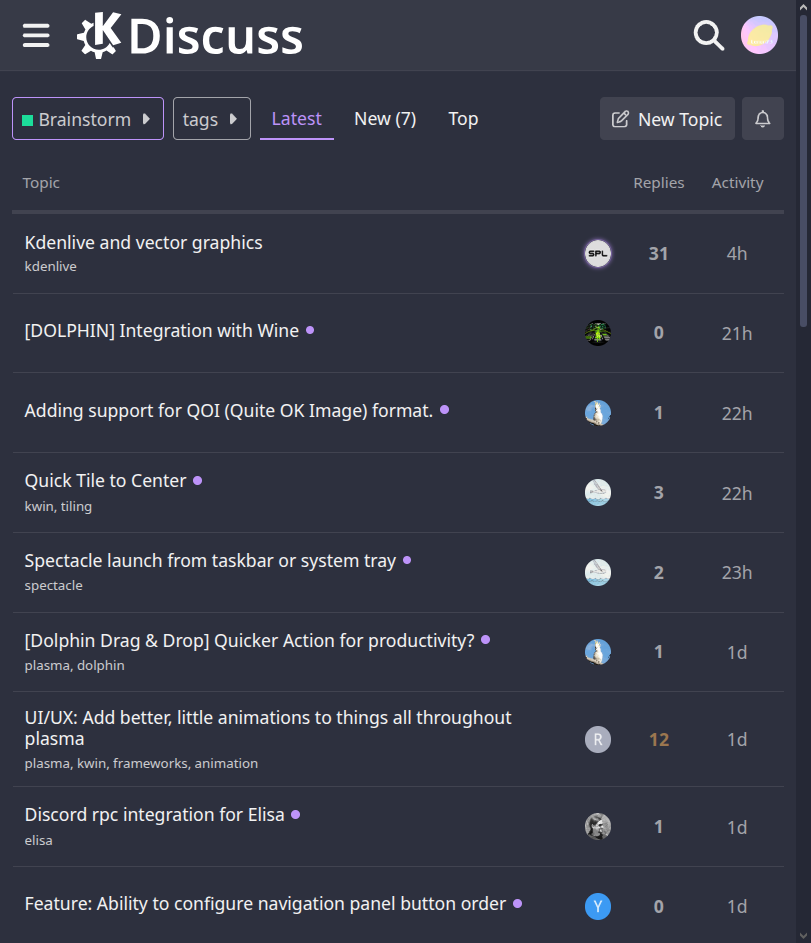Click the 21h activity time
The height and width of the screenshot is (943, 811).
(736, 333)
